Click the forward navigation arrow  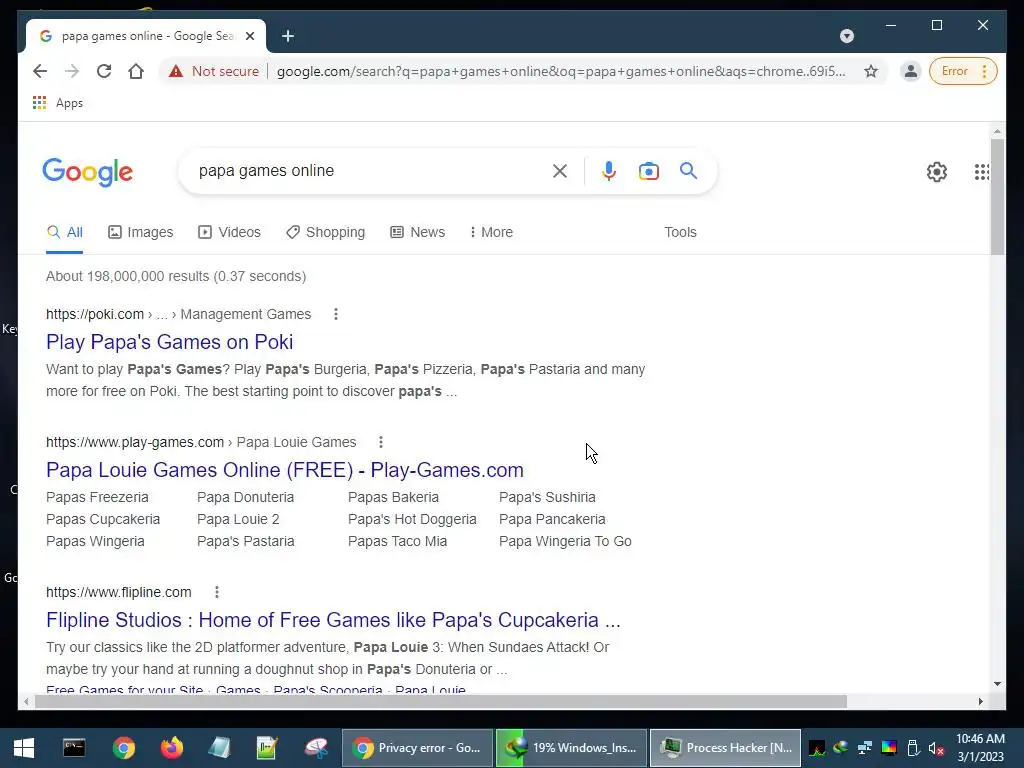(72, 71)
